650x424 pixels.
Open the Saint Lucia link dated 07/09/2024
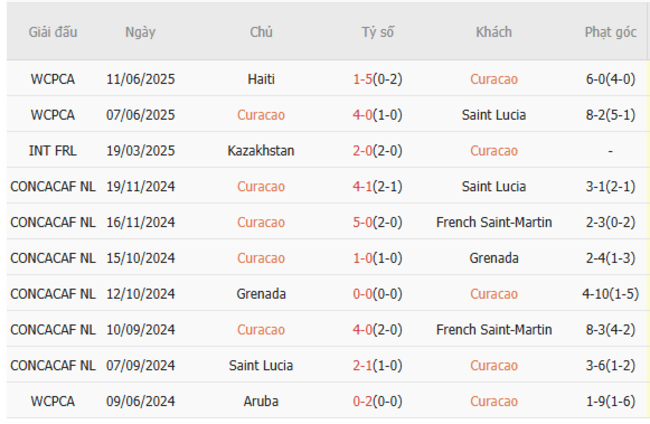(x=261, y=365)
